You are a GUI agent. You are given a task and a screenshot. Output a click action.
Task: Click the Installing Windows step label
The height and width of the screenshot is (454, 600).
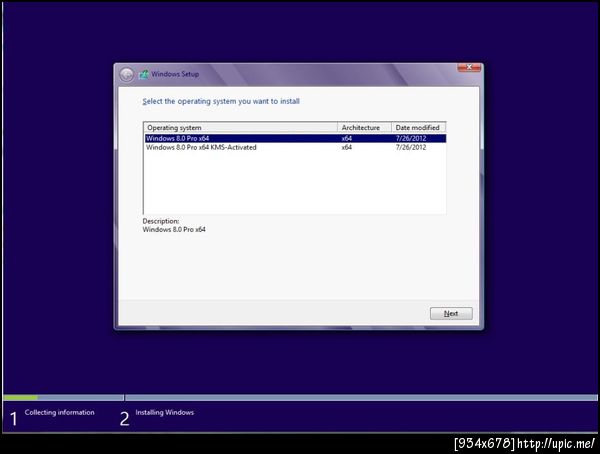click(x=165, y=412)
